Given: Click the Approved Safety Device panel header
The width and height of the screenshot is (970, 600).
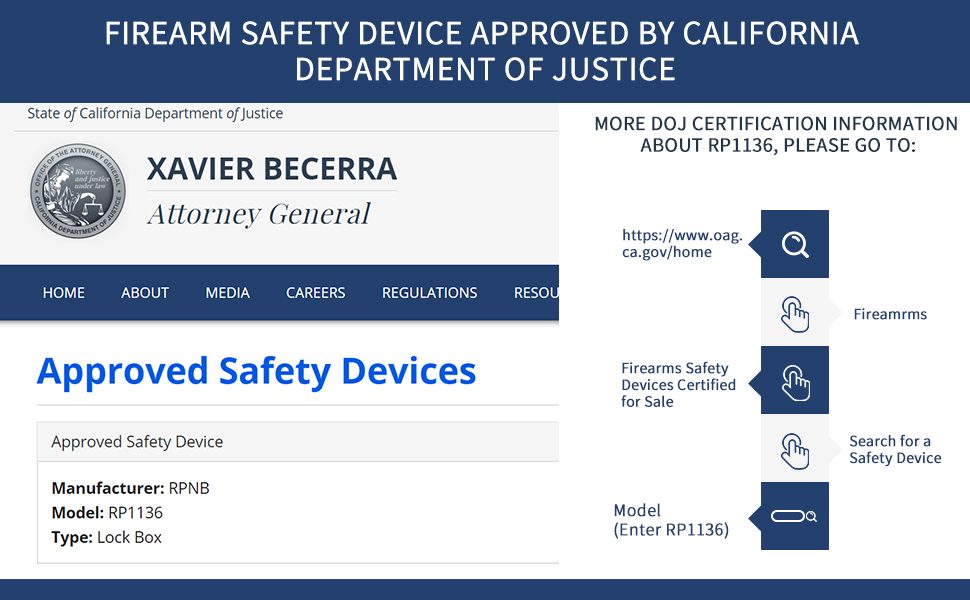Looking at the screenshot, I should click(137, 442).
